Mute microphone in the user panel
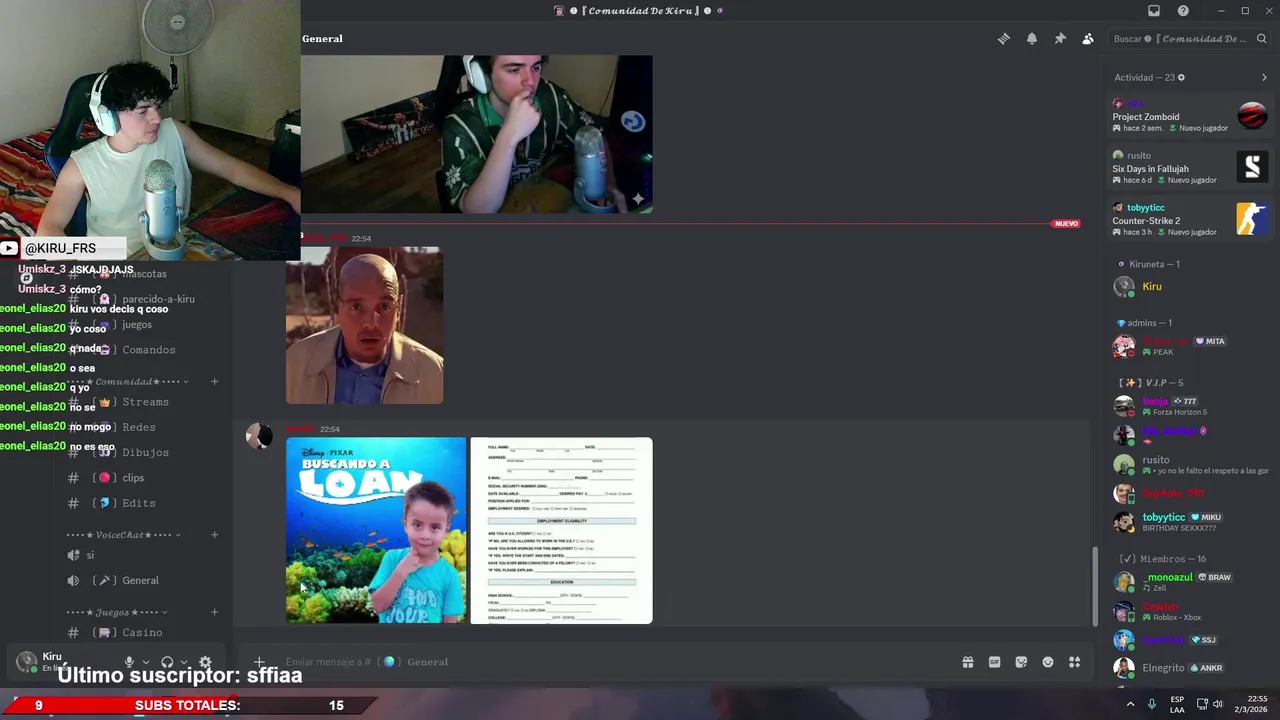This screenshot has width=1280, height=720. tap(129, 662)
